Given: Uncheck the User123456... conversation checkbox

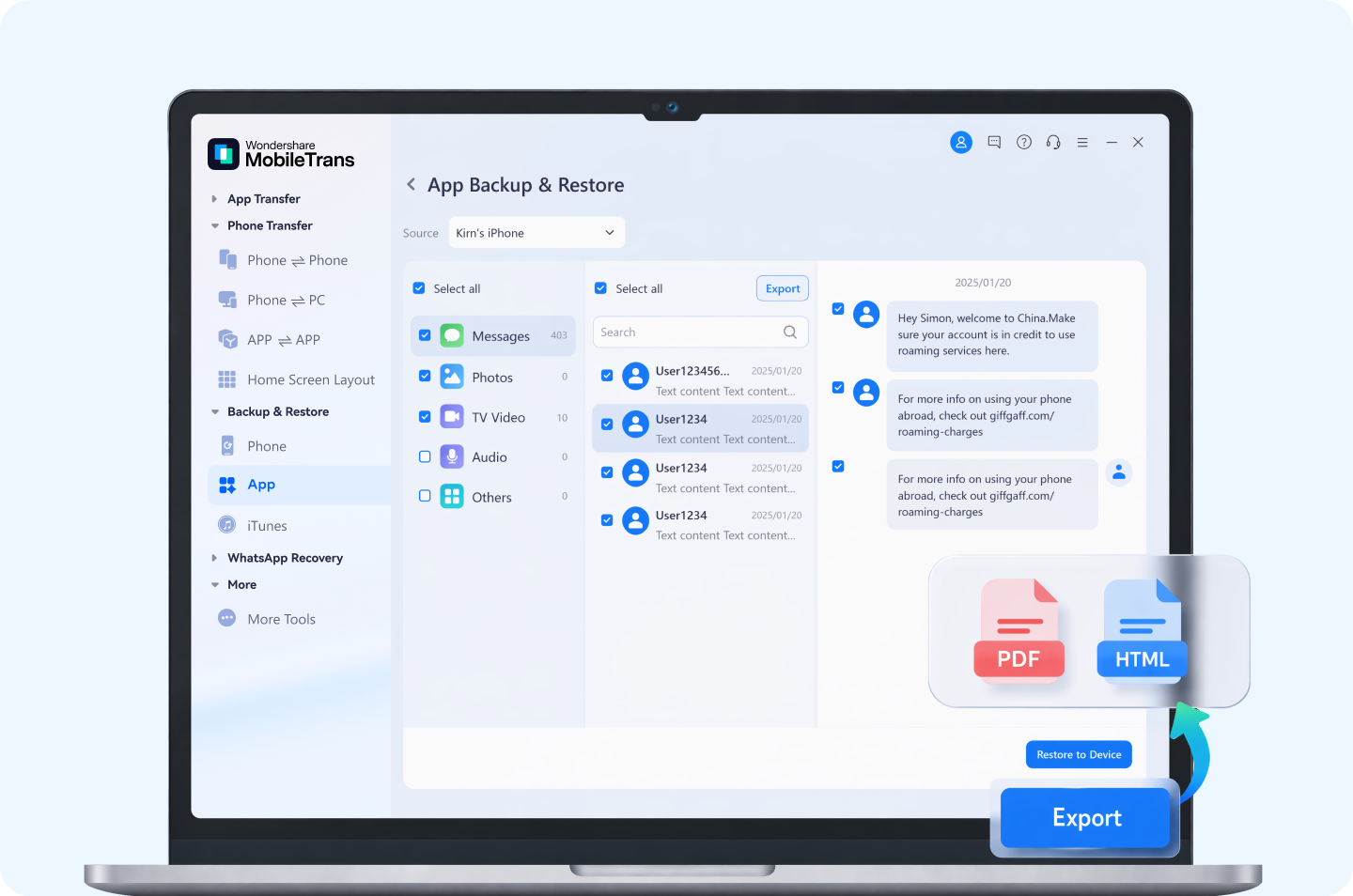Looking at the screenshot, I should (607, 376).
